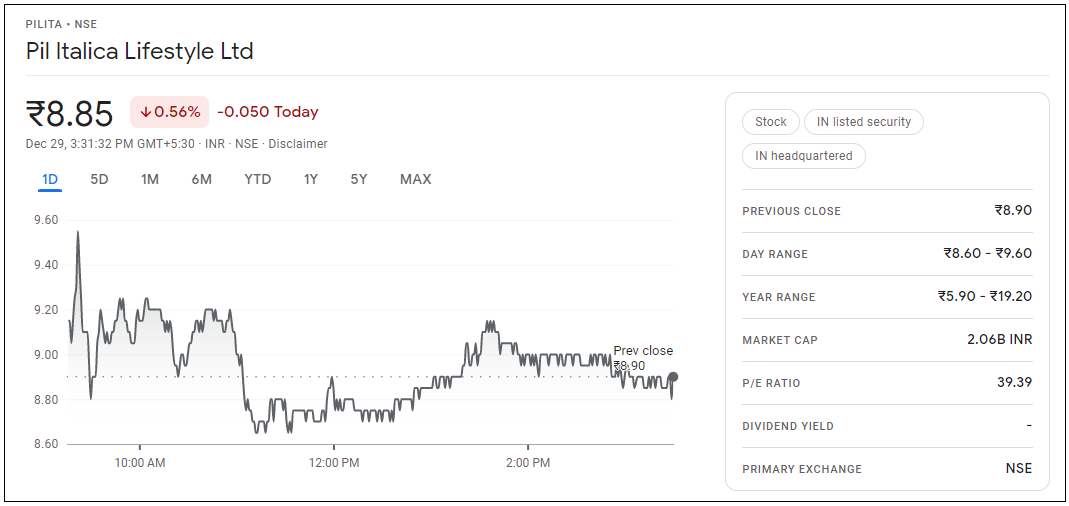Click the YEAR RANGE label
The image size is (1069, 506).
coord(779,297)
